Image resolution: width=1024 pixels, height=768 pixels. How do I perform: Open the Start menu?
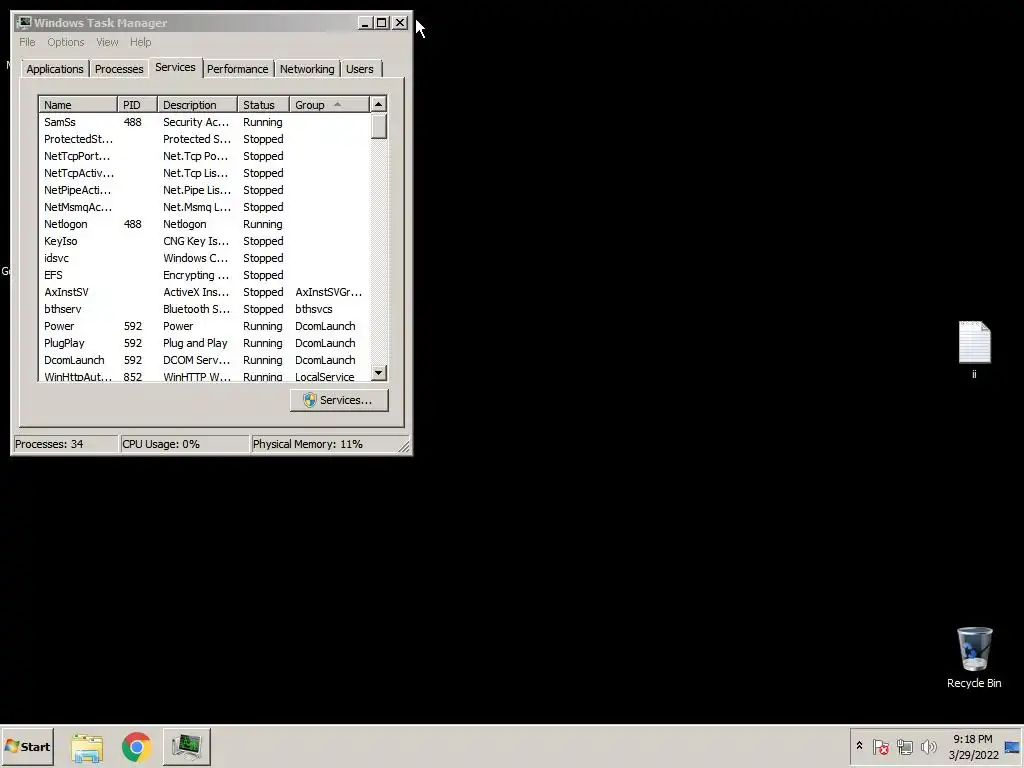point(27,746)
